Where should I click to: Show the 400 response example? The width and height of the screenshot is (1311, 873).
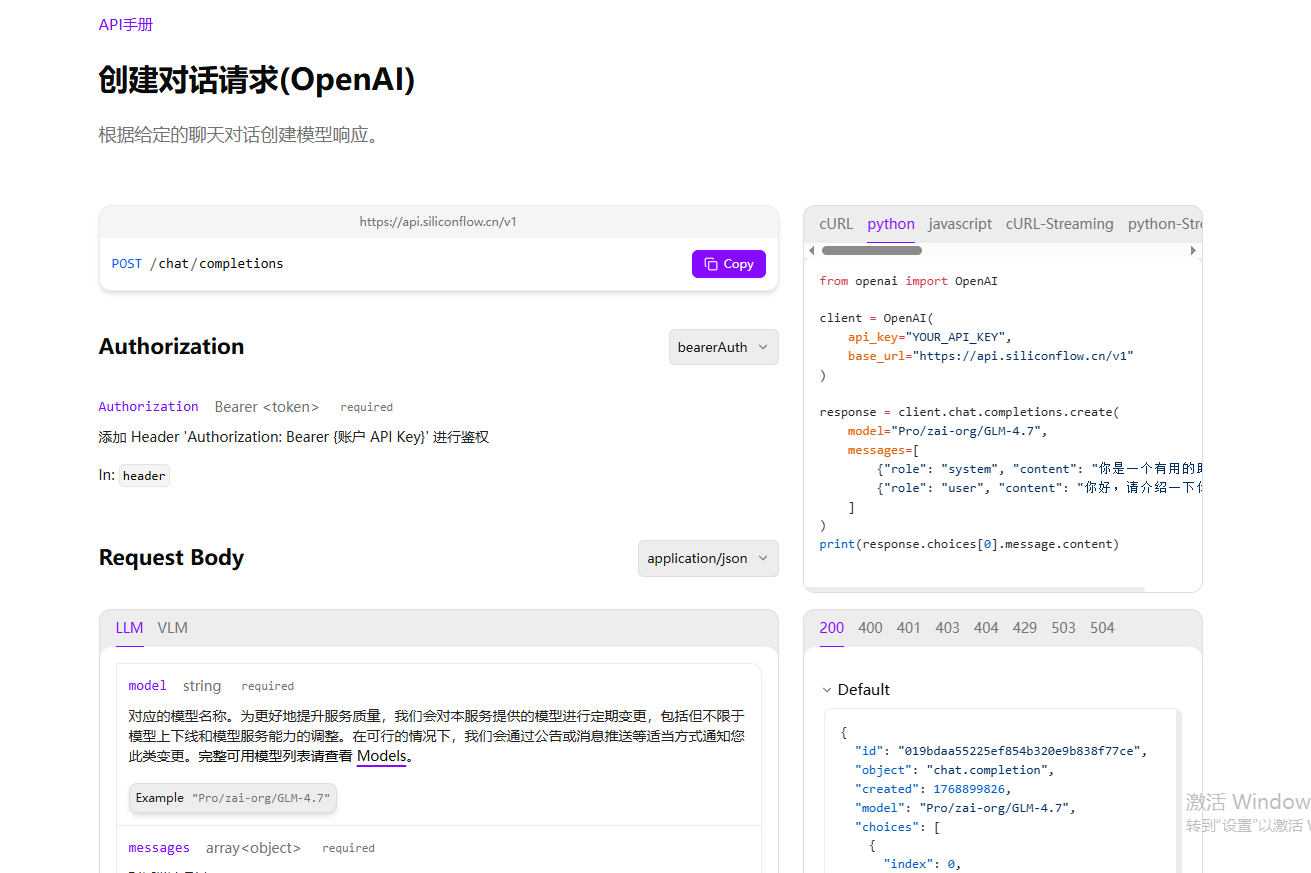(x=870, y=628)
